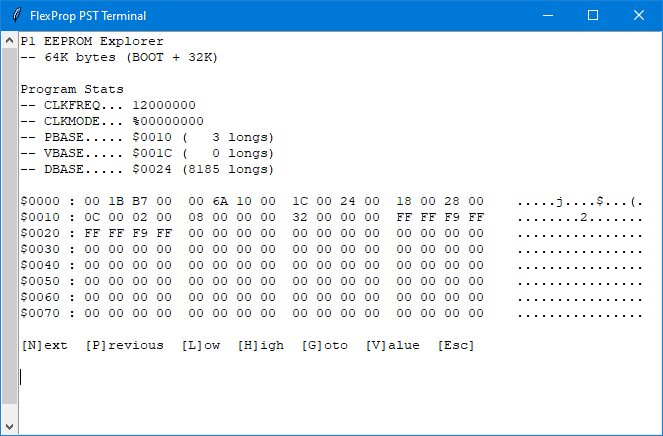Click the scrollbar down arrow
Screen dimensions: 663x436
pyautogui.click(x=9, y=425)
